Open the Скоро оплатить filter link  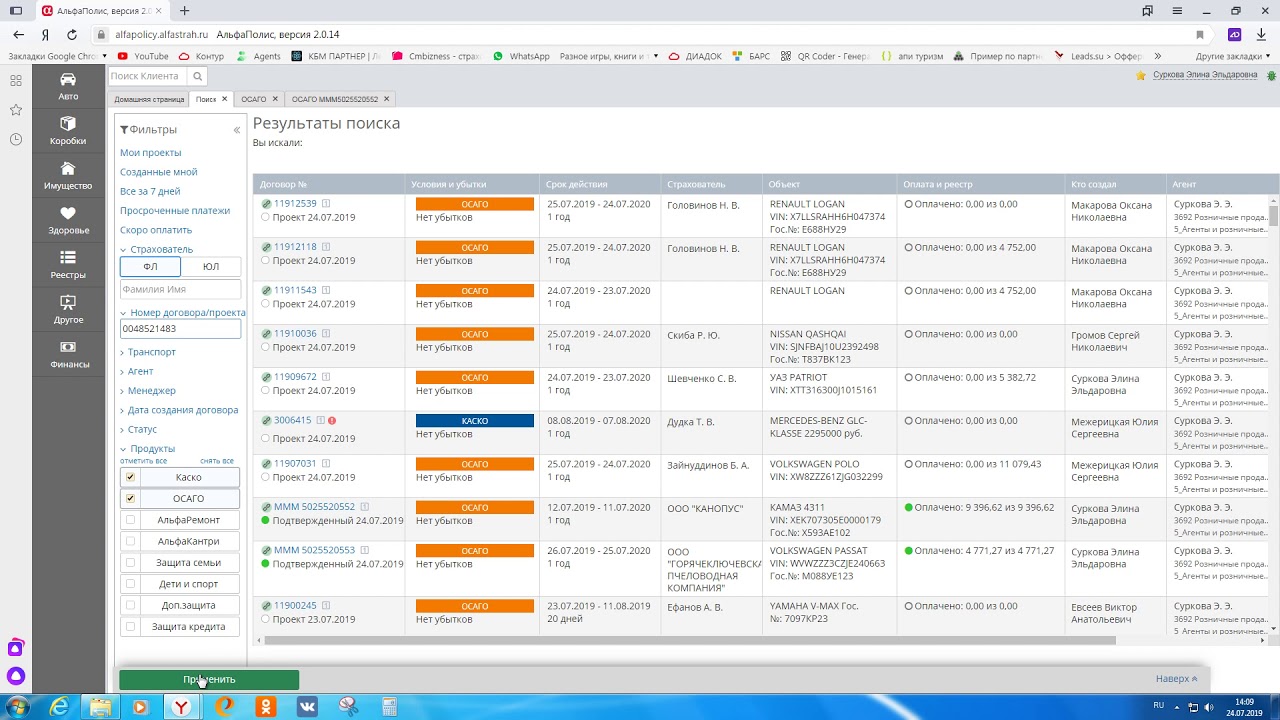pos(156,230)
